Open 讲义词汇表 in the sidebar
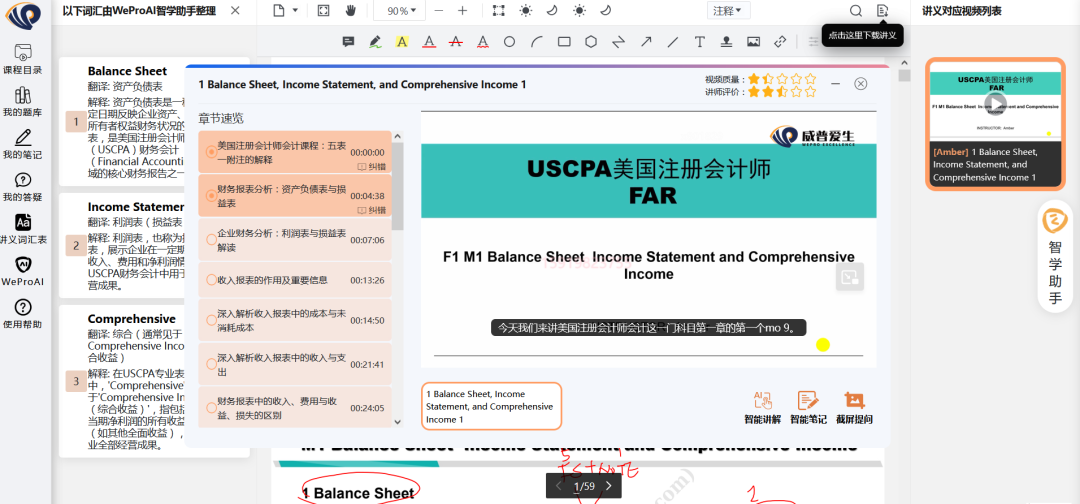Viewport: 1080px width, 504px height. click(23, 229)
